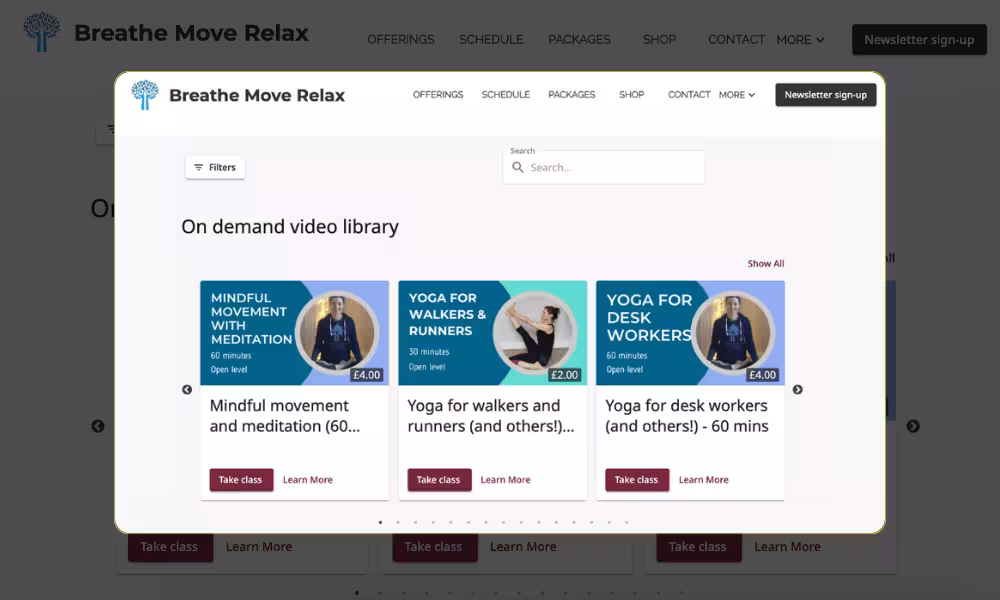1000x600 pixels.
Task: Go to next carousel slide in the popup
Action: click(x=797, y=390)
